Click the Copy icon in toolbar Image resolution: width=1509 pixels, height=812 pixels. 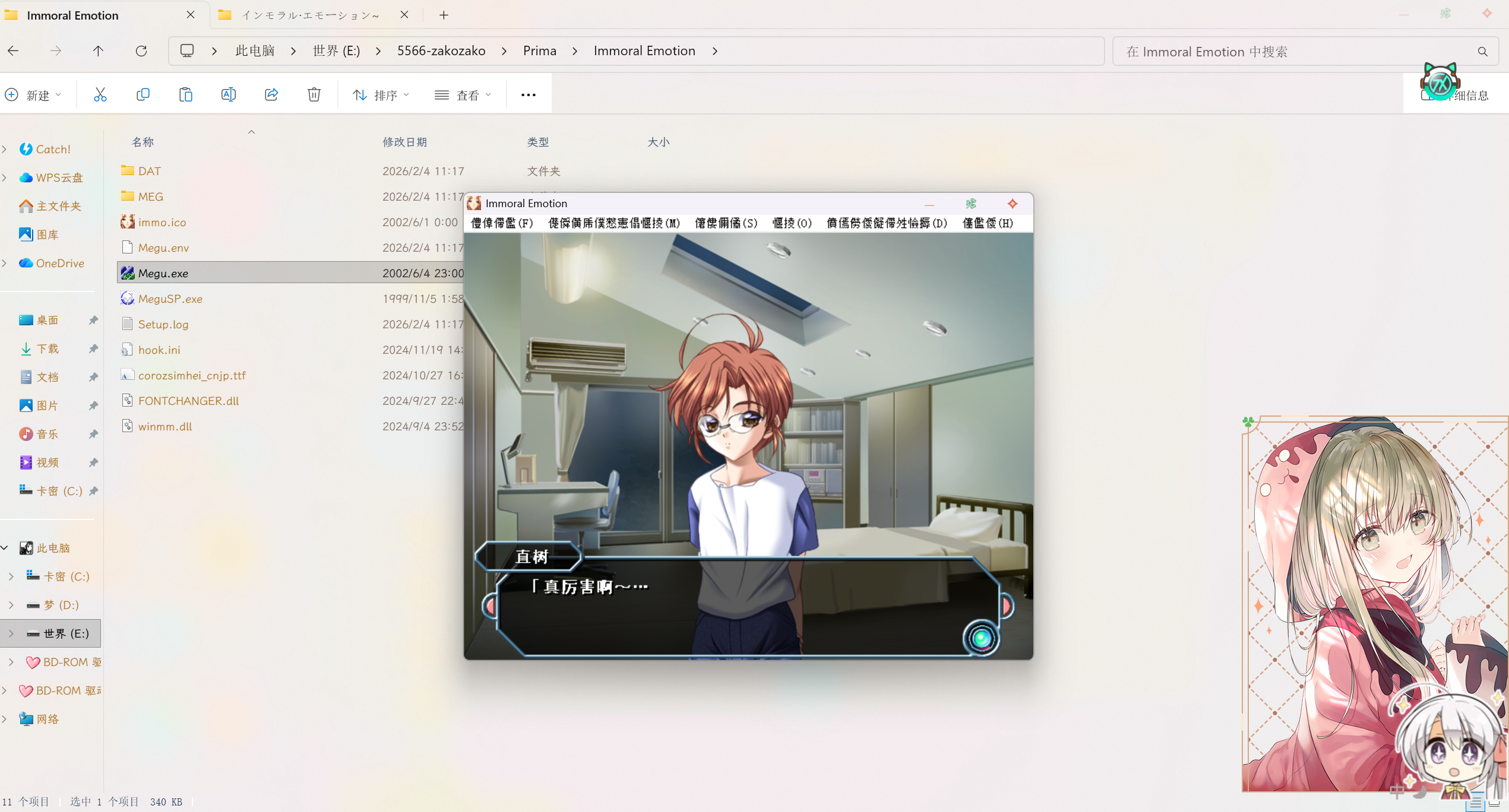[x=143, y=95]
